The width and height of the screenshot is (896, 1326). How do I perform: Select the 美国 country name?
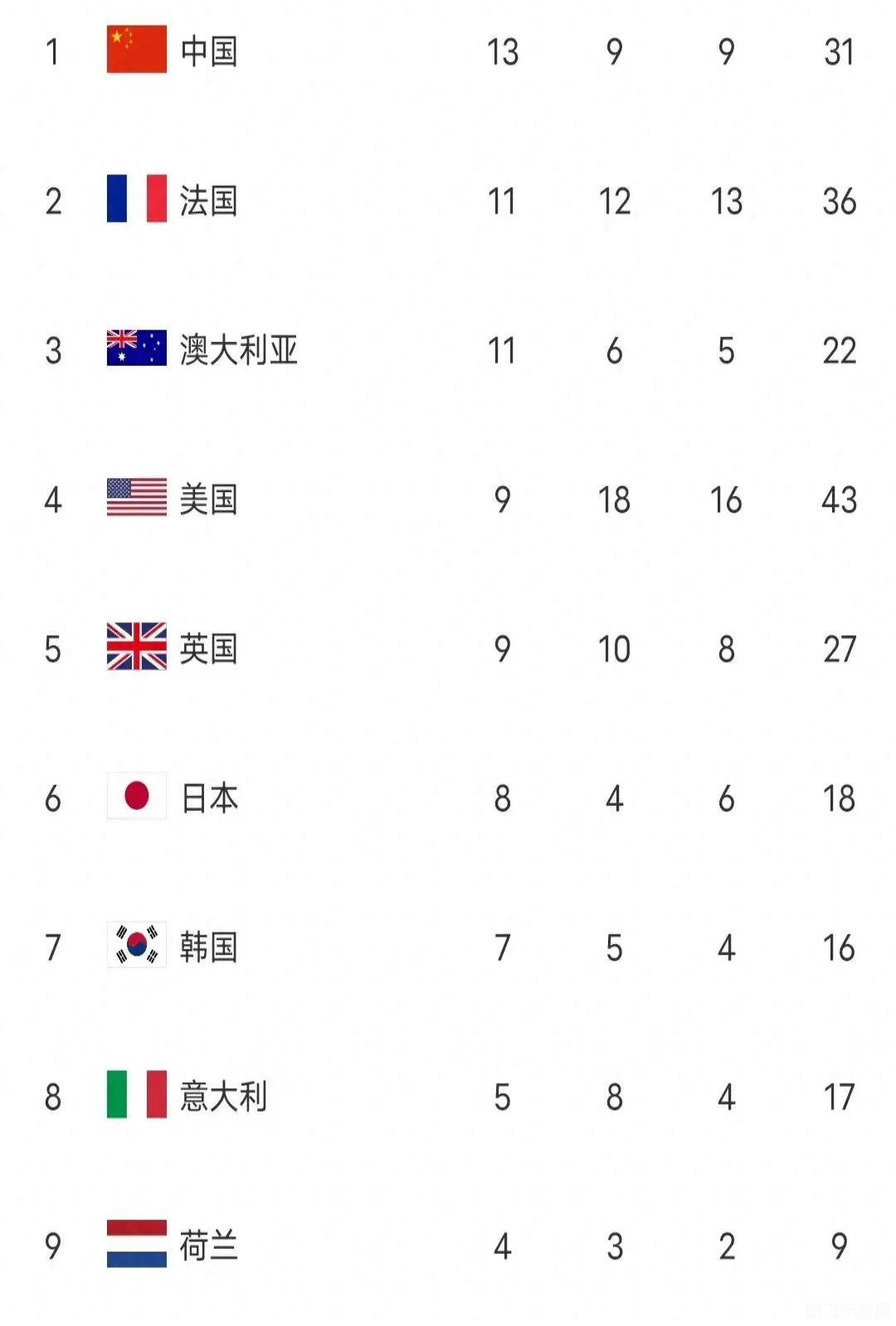209,500
